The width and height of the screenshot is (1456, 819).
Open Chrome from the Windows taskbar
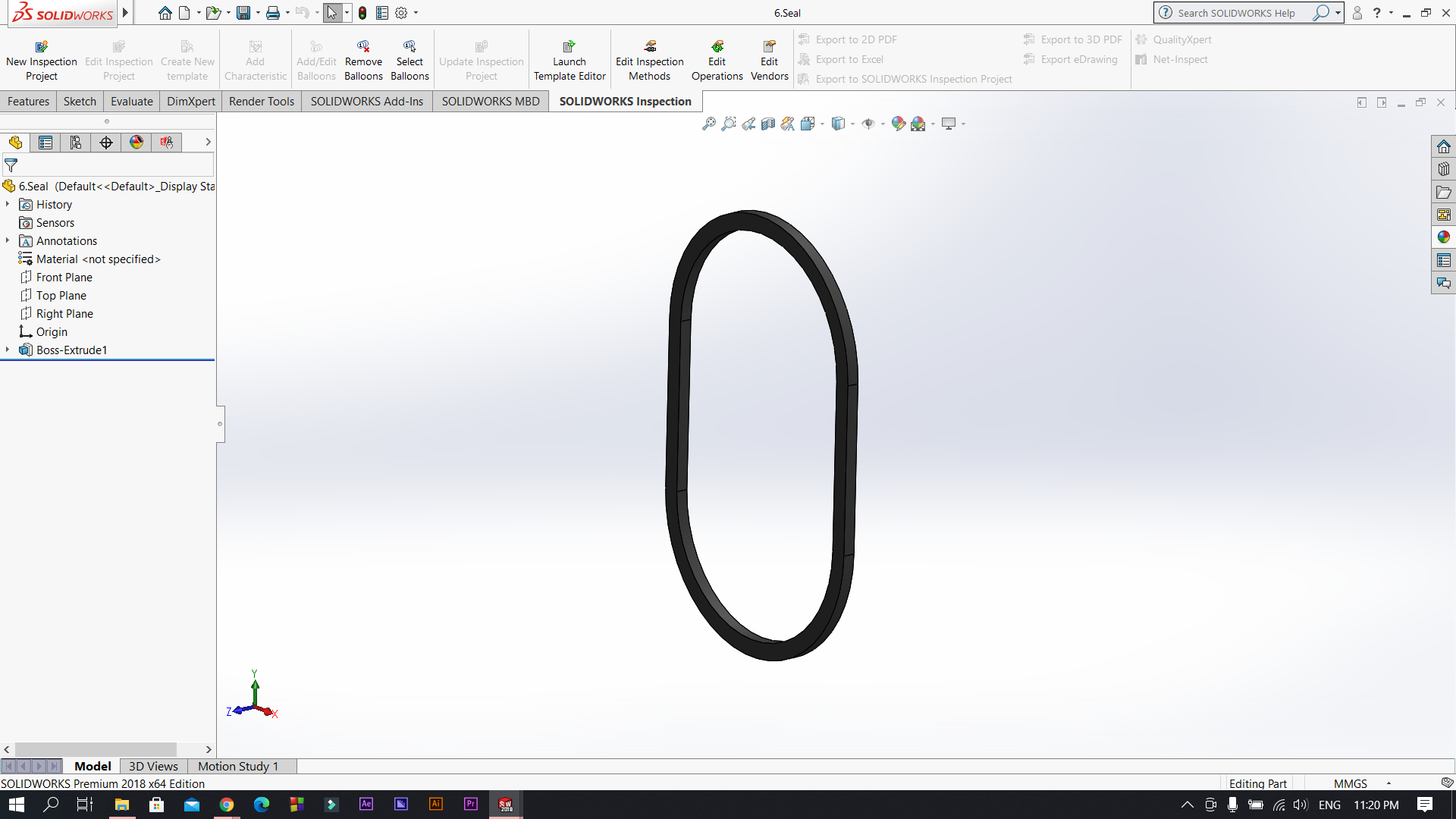click(x=227, y=805)
